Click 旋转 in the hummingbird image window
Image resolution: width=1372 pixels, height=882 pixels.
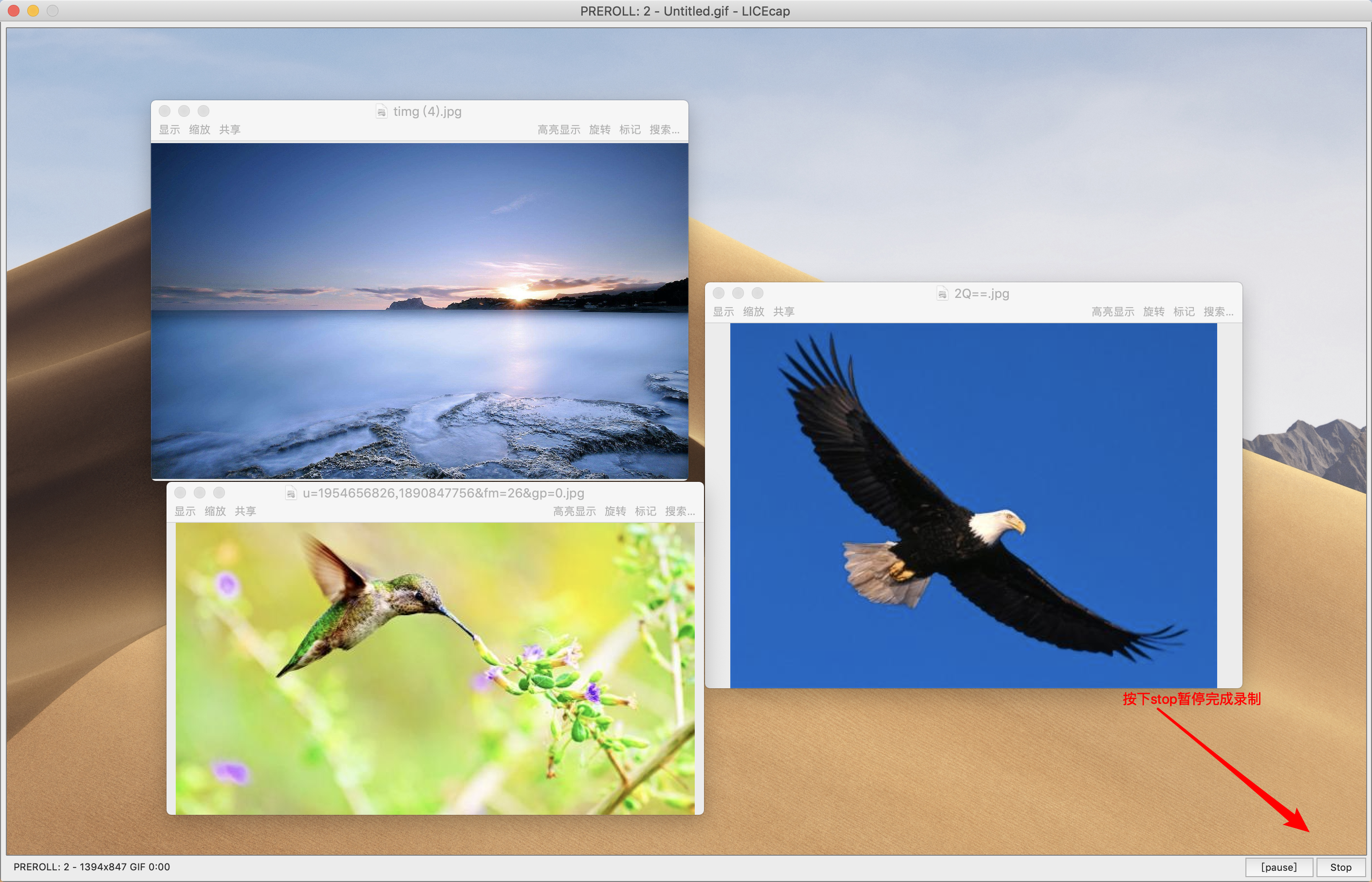click(615, 511)
